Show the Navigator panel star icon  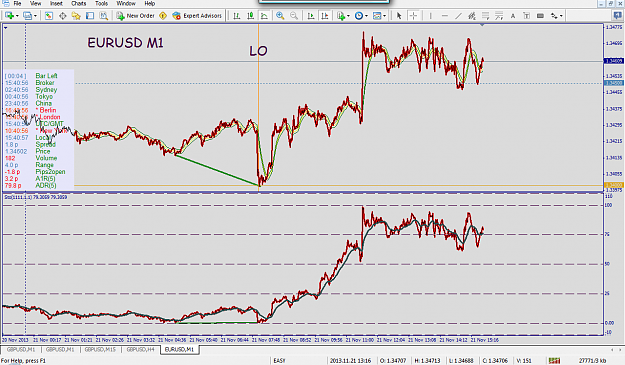click(76, 16)
